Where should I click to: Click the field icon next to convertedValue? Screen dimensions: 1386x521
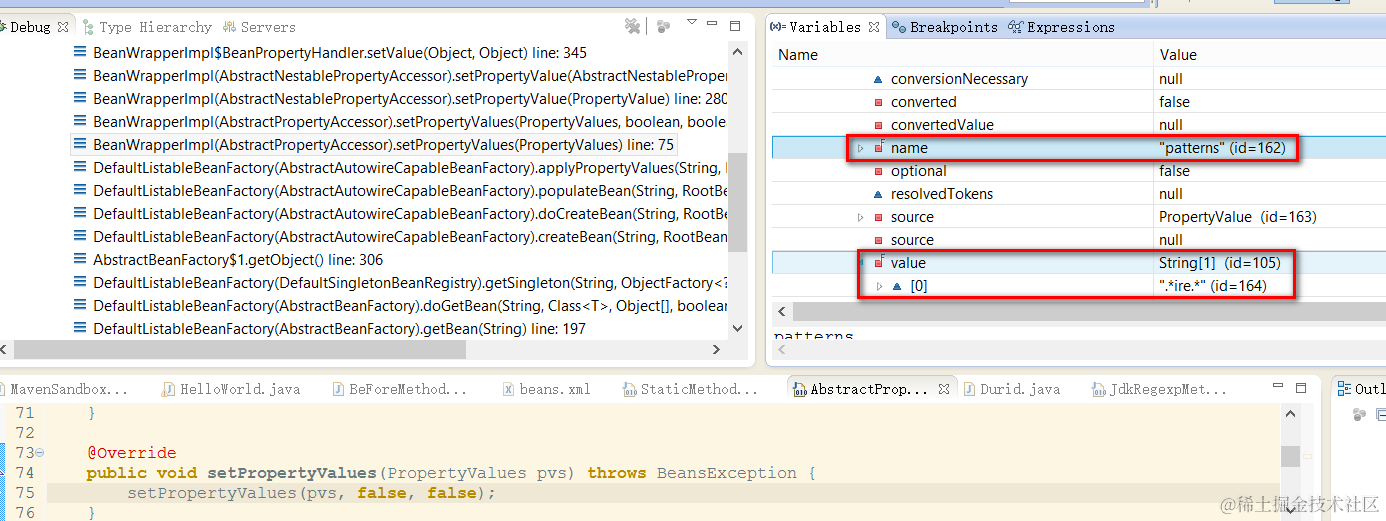[x=878, y=125]
